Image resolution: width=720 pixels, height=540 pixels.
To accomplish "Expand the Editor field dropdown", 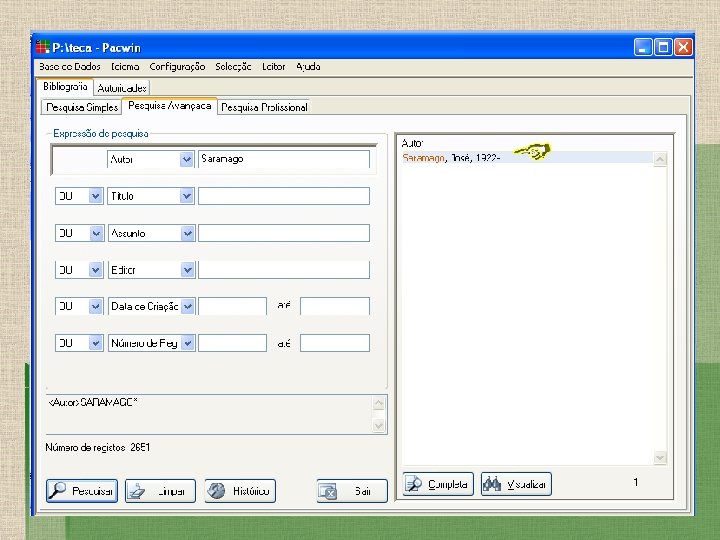I will pyautogui.click(x=187, y=270).
